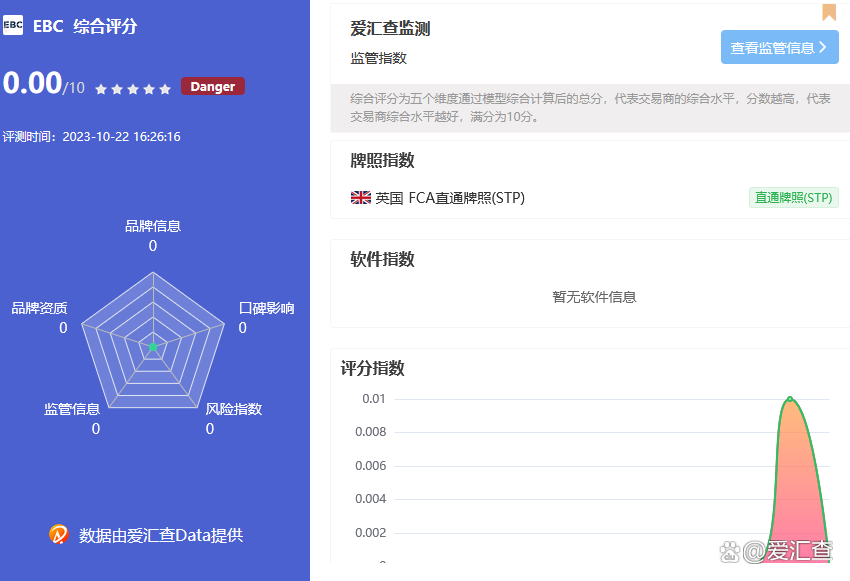Viewport: 850px width, 581px height.
Task: Click the orange bookmark icon
Action: click(829, 11)
